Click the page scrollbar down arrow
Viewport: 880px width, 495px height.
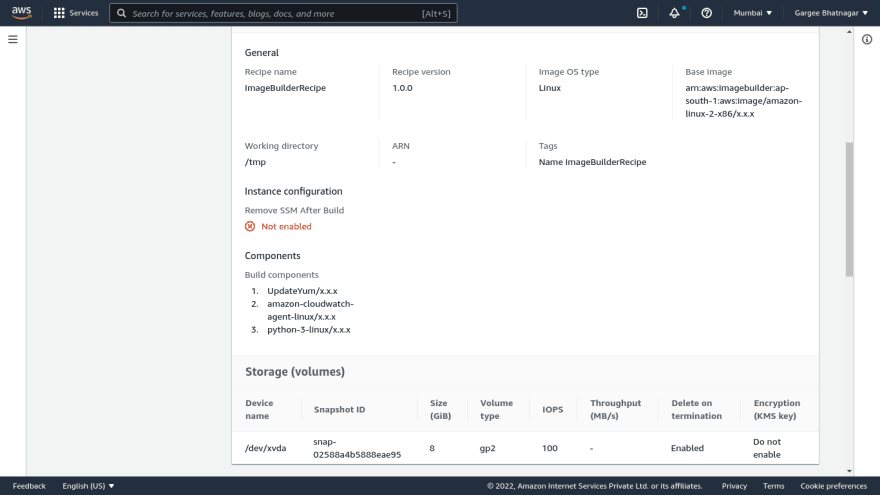tap(849, 471)
